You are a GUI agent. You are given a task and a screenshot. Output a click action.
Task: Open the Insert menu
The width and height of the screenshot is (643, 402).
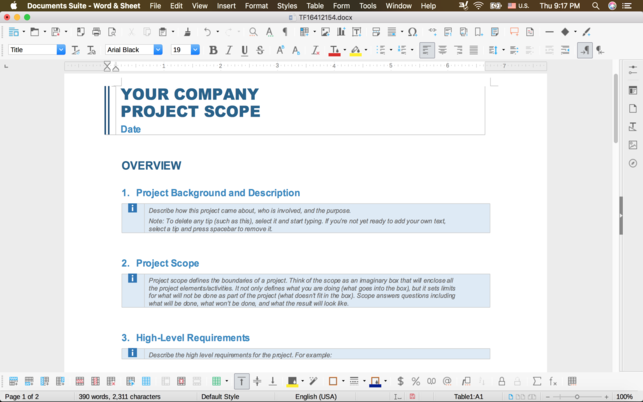coord(226,6)
